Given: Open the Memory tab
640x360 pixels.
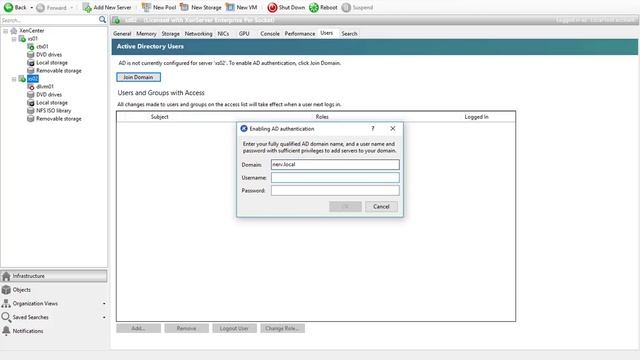Looking at the screenshot, I should (x=146, y=33).
